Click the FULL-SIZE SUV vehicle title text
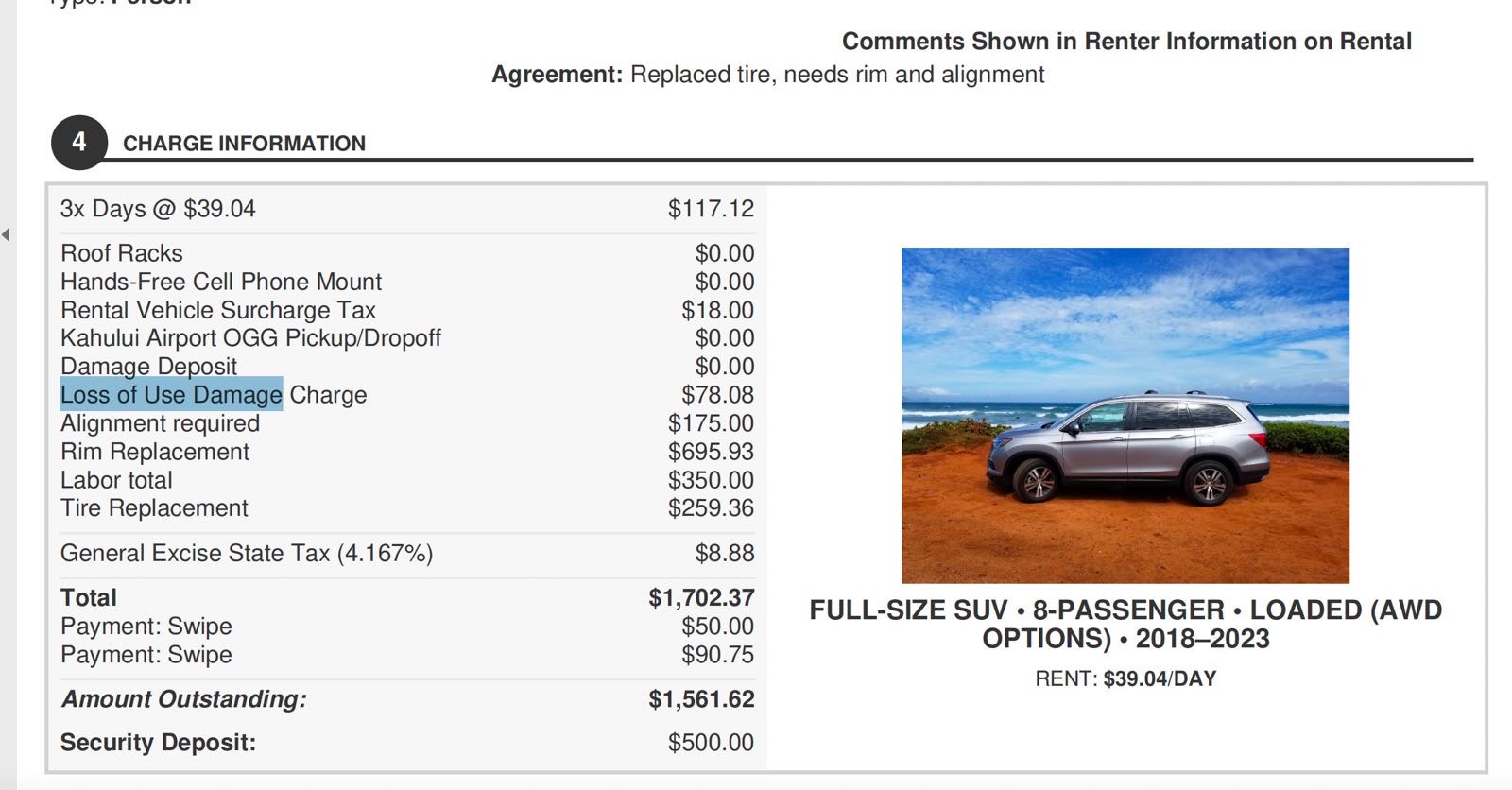 pos(1125,624)
